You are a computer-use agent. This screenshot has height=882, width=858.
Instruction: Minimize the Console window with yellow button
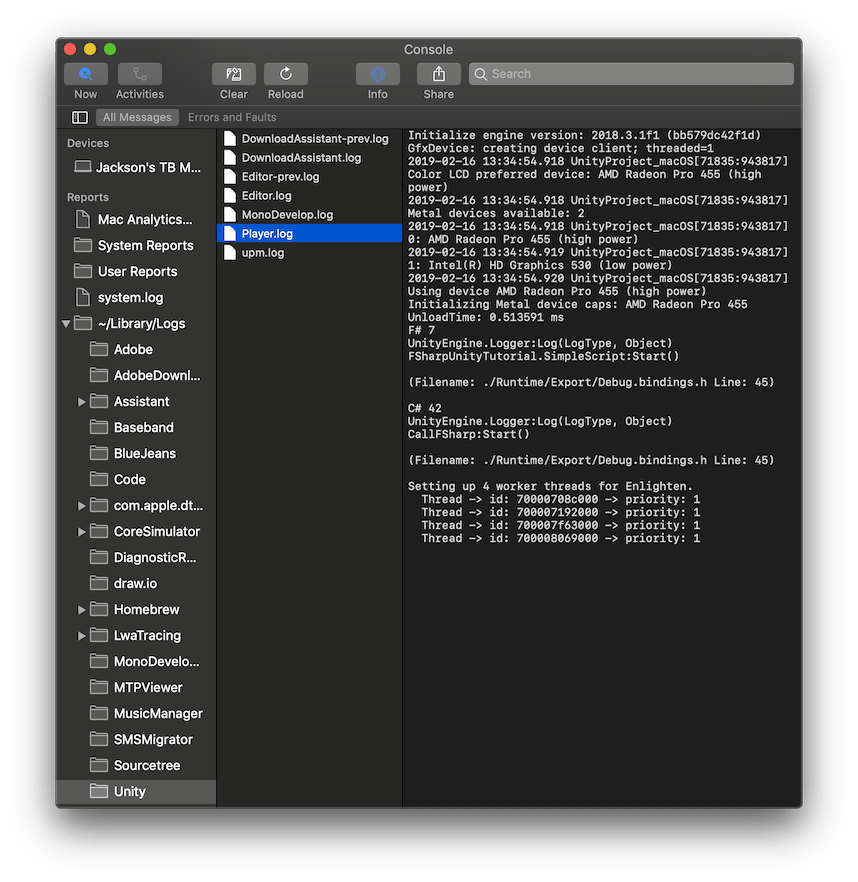click(90, 49)
